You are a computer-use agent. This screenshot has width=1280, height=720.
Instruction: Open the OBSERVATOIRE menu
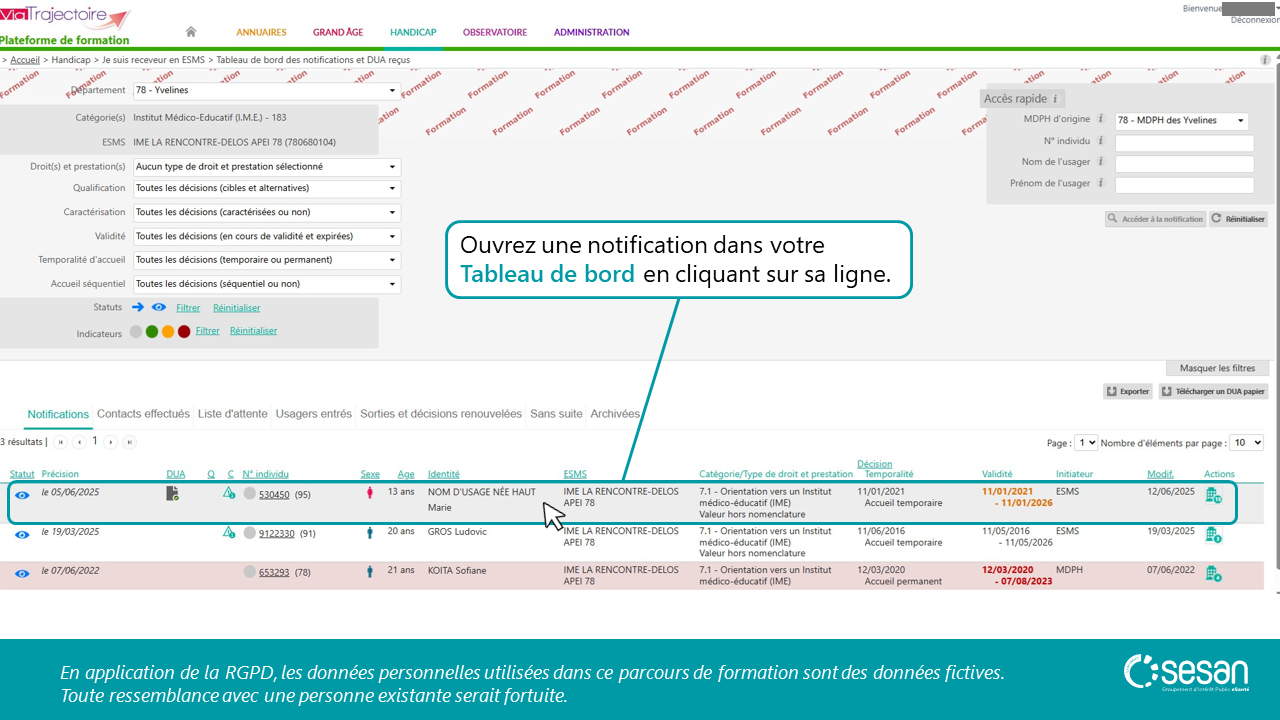point(494,32)
